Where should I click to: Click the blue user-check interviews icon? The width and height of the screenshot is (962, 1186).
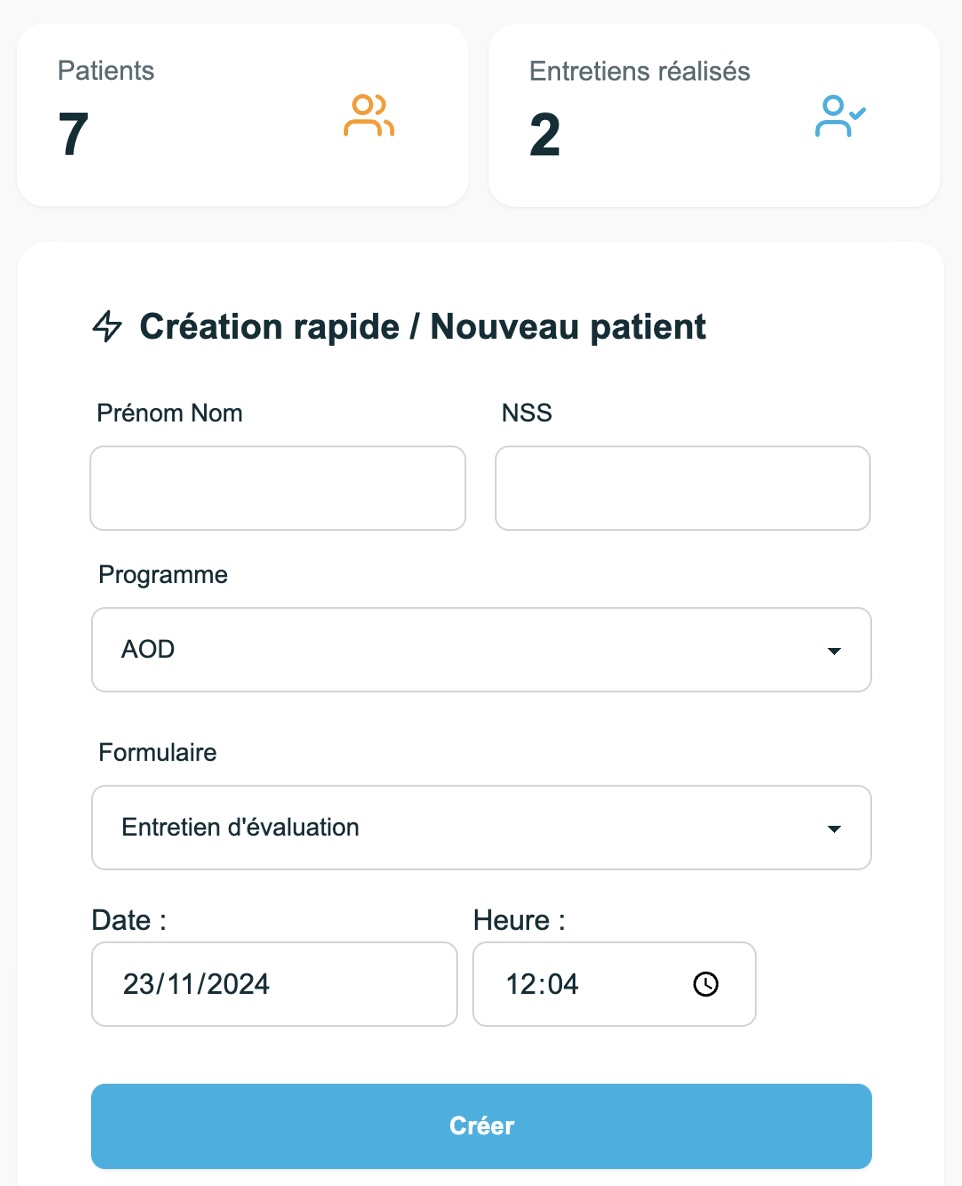pyautogui.click(x=840, y=116)
